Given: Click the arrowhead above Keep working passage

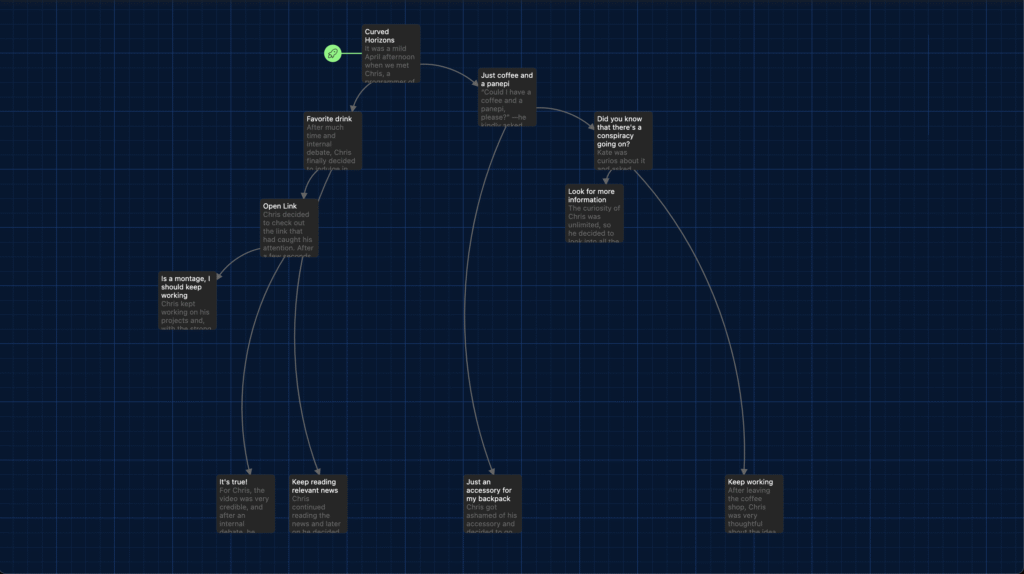Looking at the screenshot, I should pyautogui.click(x=743, y=469).
